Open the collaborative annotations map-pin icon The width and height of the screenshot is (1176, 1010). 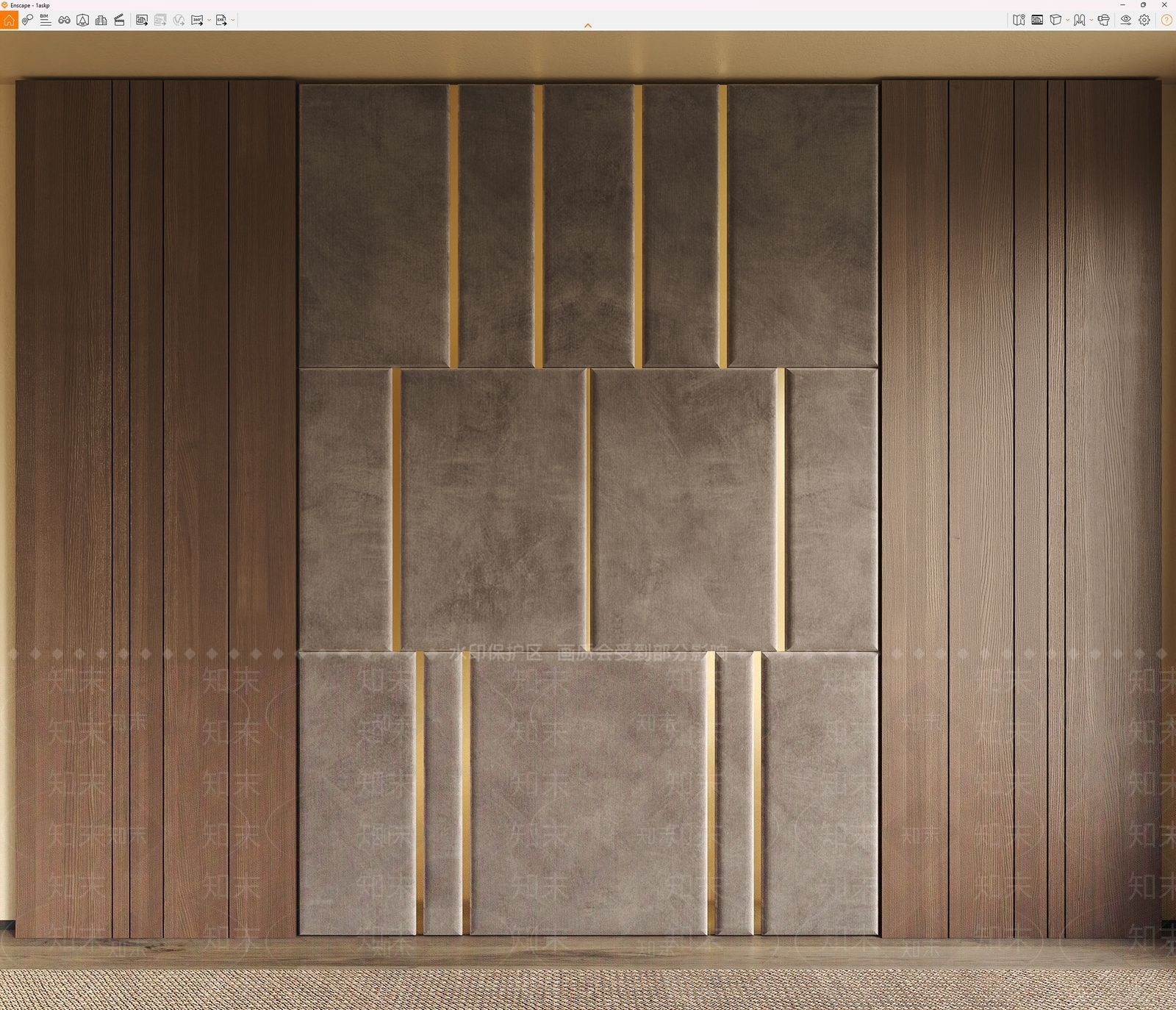(27, 21)
